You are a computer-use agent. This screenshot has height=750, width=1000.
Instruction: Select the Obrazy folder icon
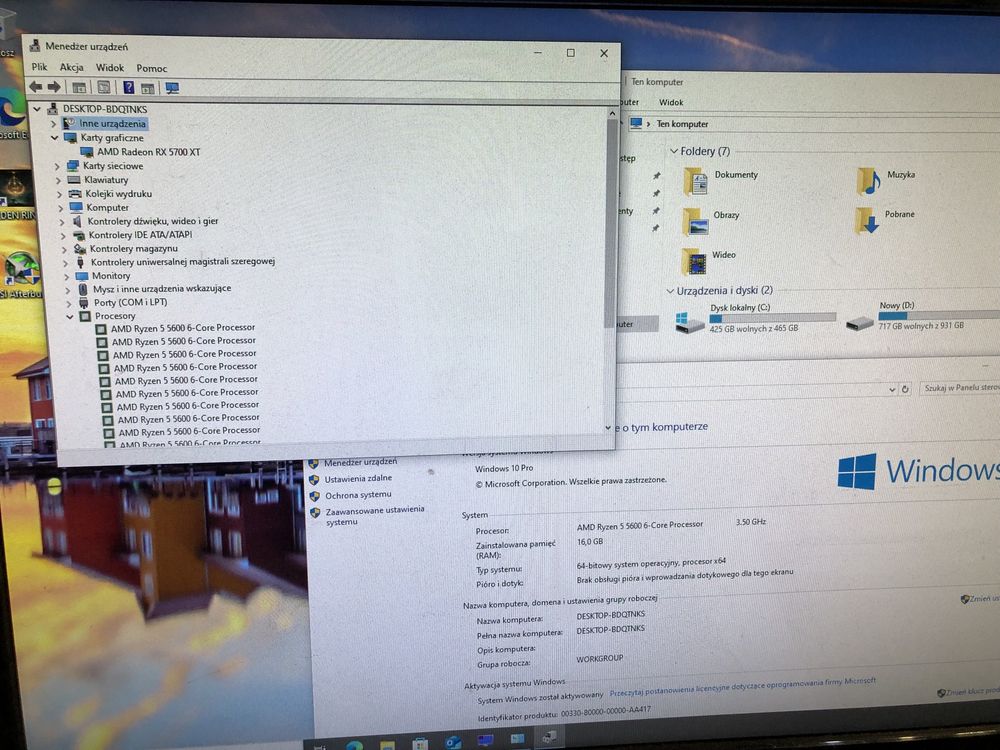pyautogui.click(x=695, y=222)
